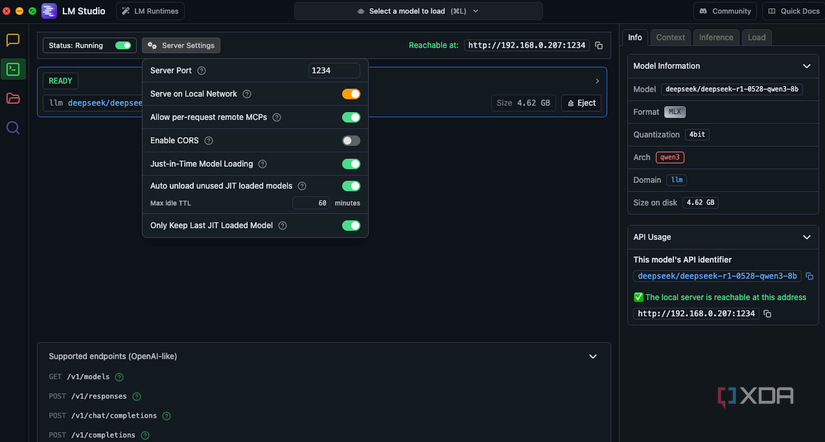This screenshot has height=442, width=825.
Task: Open the Chat sidebar icon
Action: point(13,40)
